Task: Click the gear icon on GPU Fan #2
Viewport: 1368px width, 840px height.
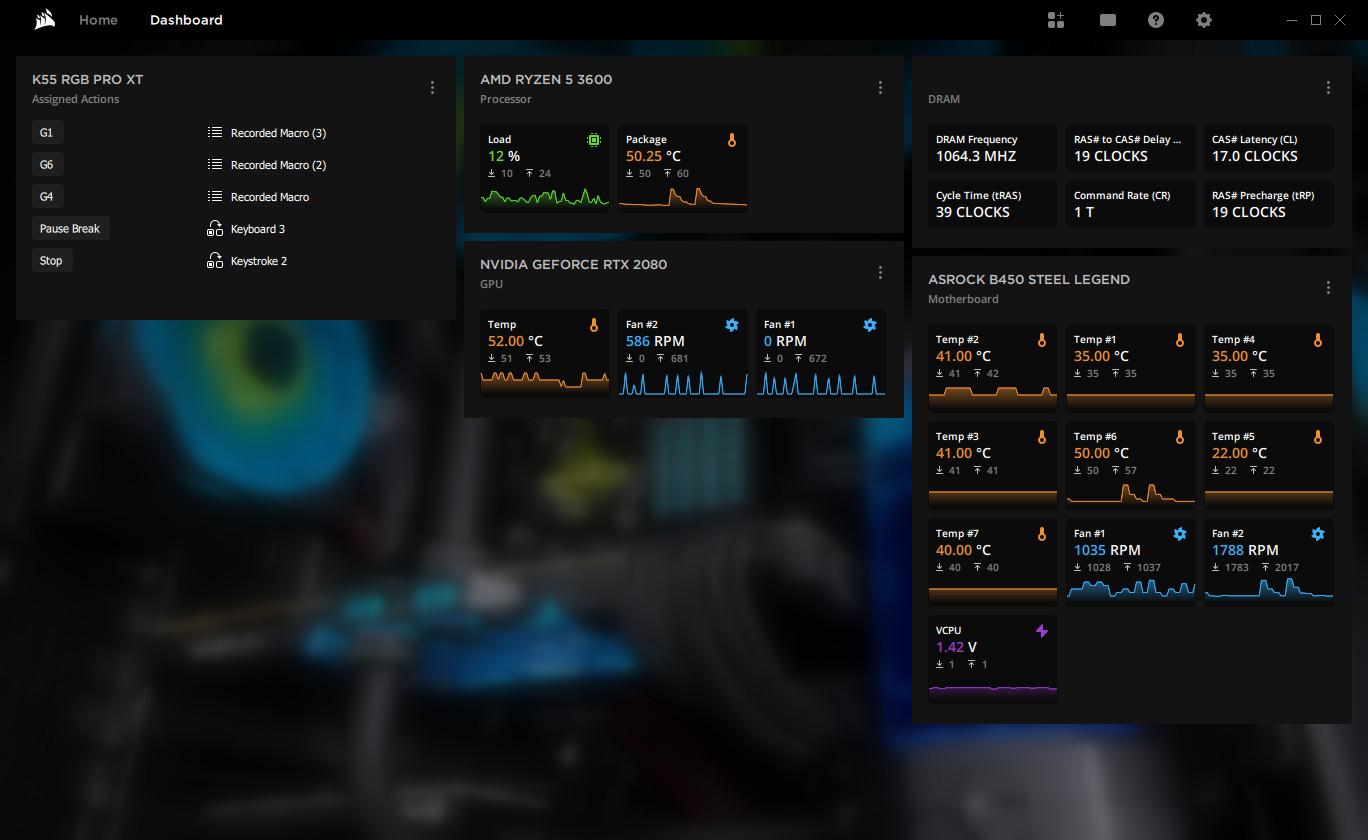Action: point(732,325)
